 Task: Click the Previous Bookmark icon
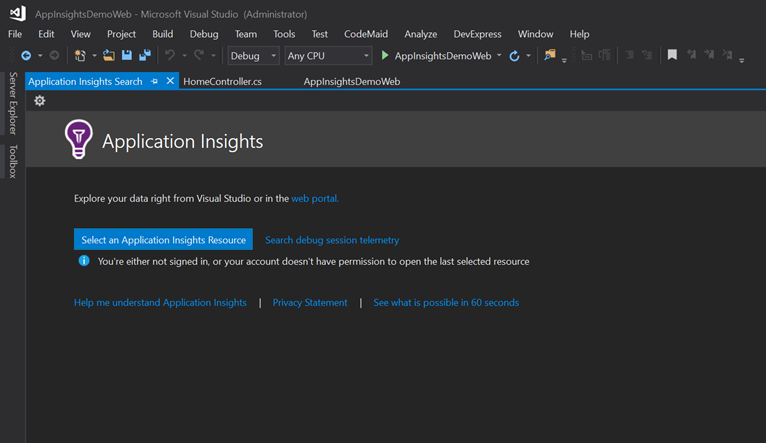(x=691, y=55)
